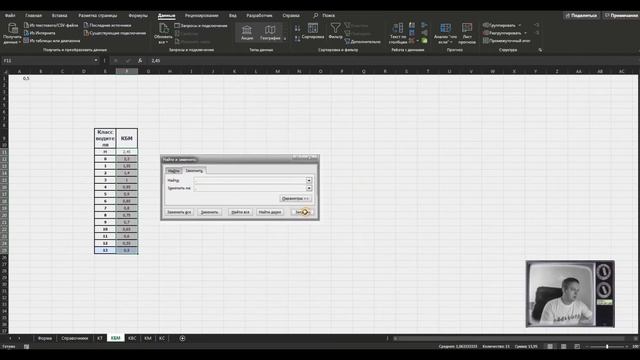Click the Обновить все icon

[163, 33]
